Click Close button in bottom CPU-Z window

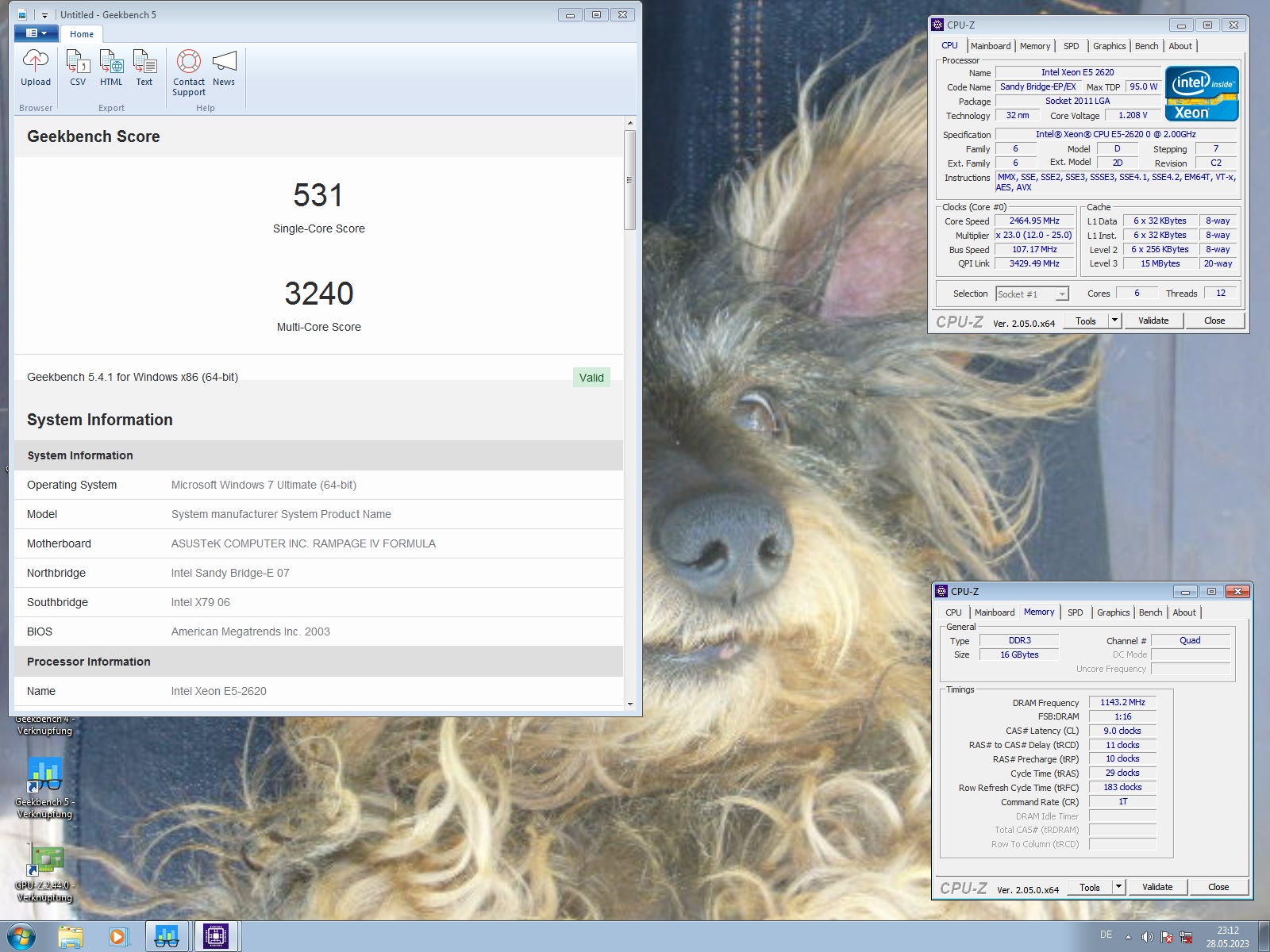[x=1218, y=888]
